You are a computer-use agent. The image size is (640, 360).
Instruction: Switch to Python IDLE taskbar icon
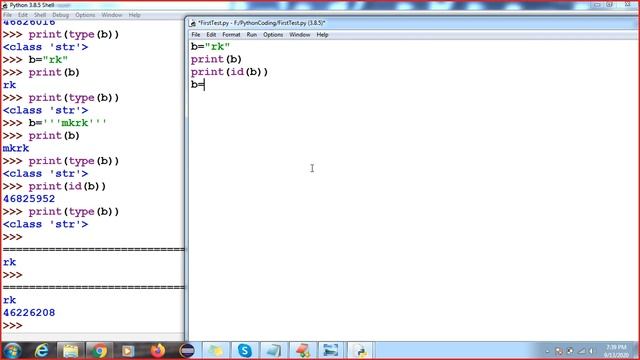360,351
